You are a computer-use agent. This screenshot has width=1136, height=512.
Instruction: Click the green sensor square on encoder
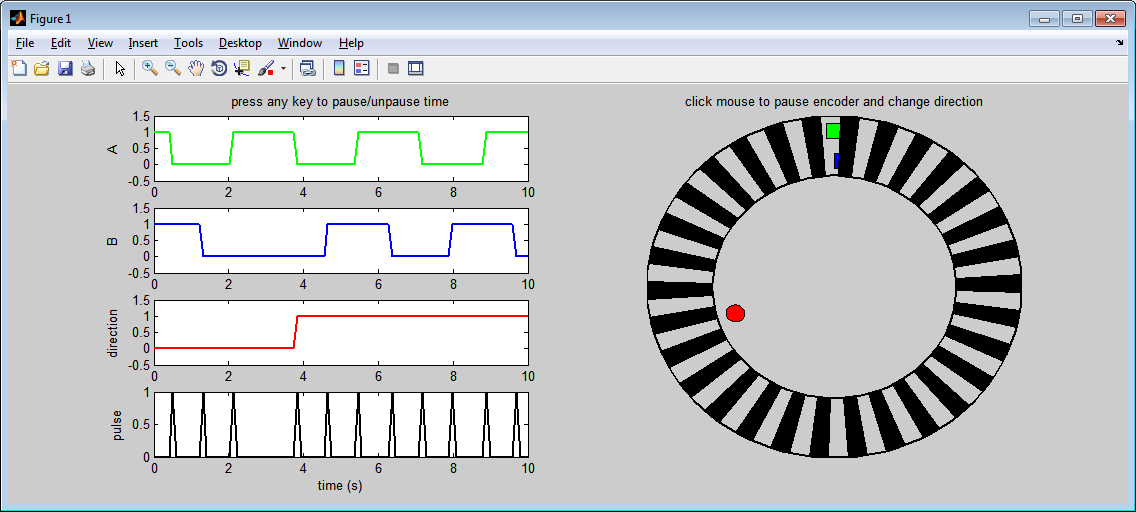833,131
